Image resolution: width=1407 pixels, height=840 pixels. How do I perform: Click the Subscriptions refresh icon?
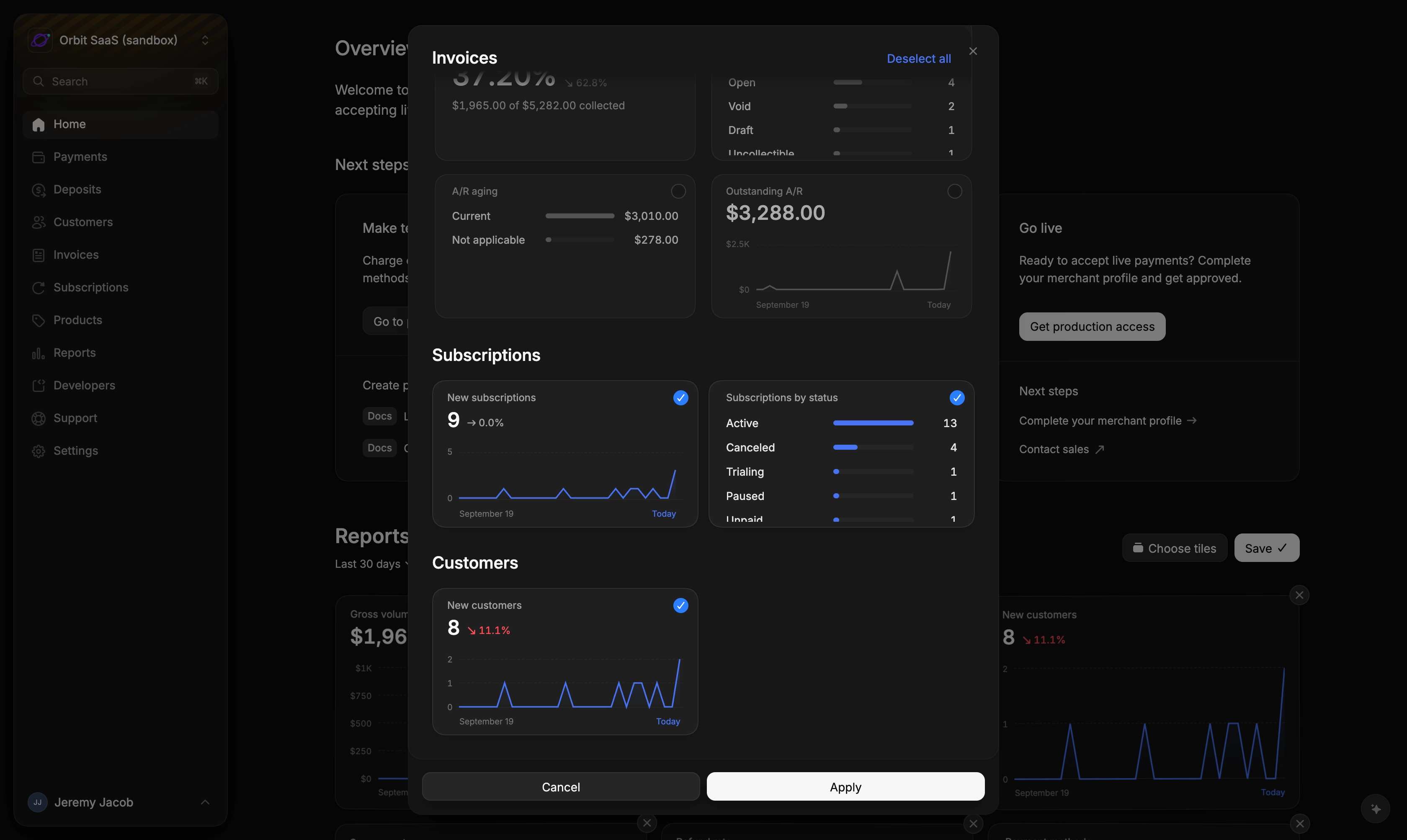click(39, 288)
